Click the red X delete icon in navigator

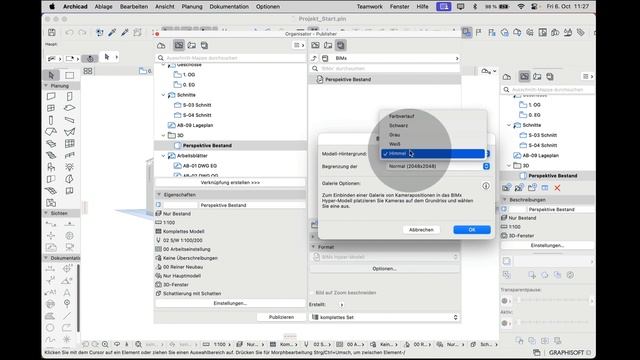557,188
